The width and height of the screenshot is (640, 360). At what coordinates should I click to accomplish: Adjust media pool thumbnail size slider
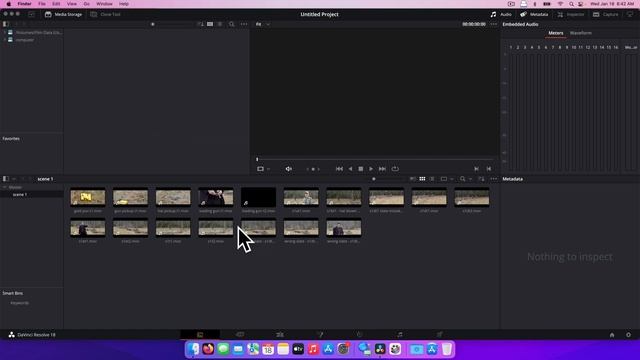pos(373,179)
